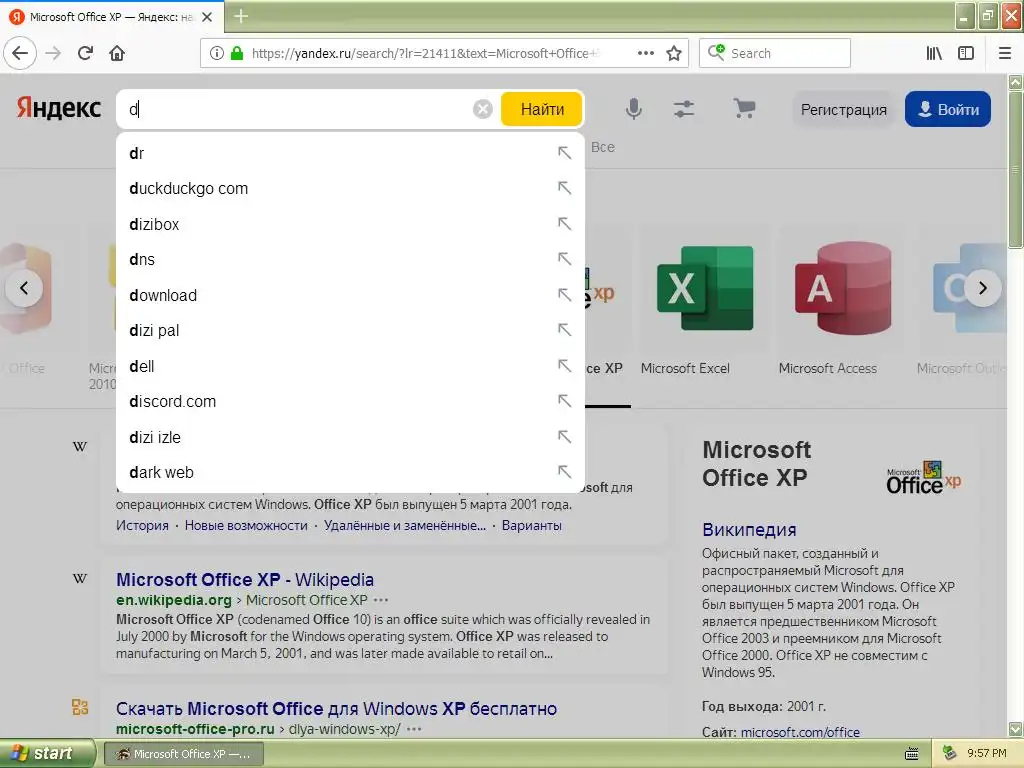Bookmark this page with the star
This screenshot has width=1024, height=768.
coord(674,53)
